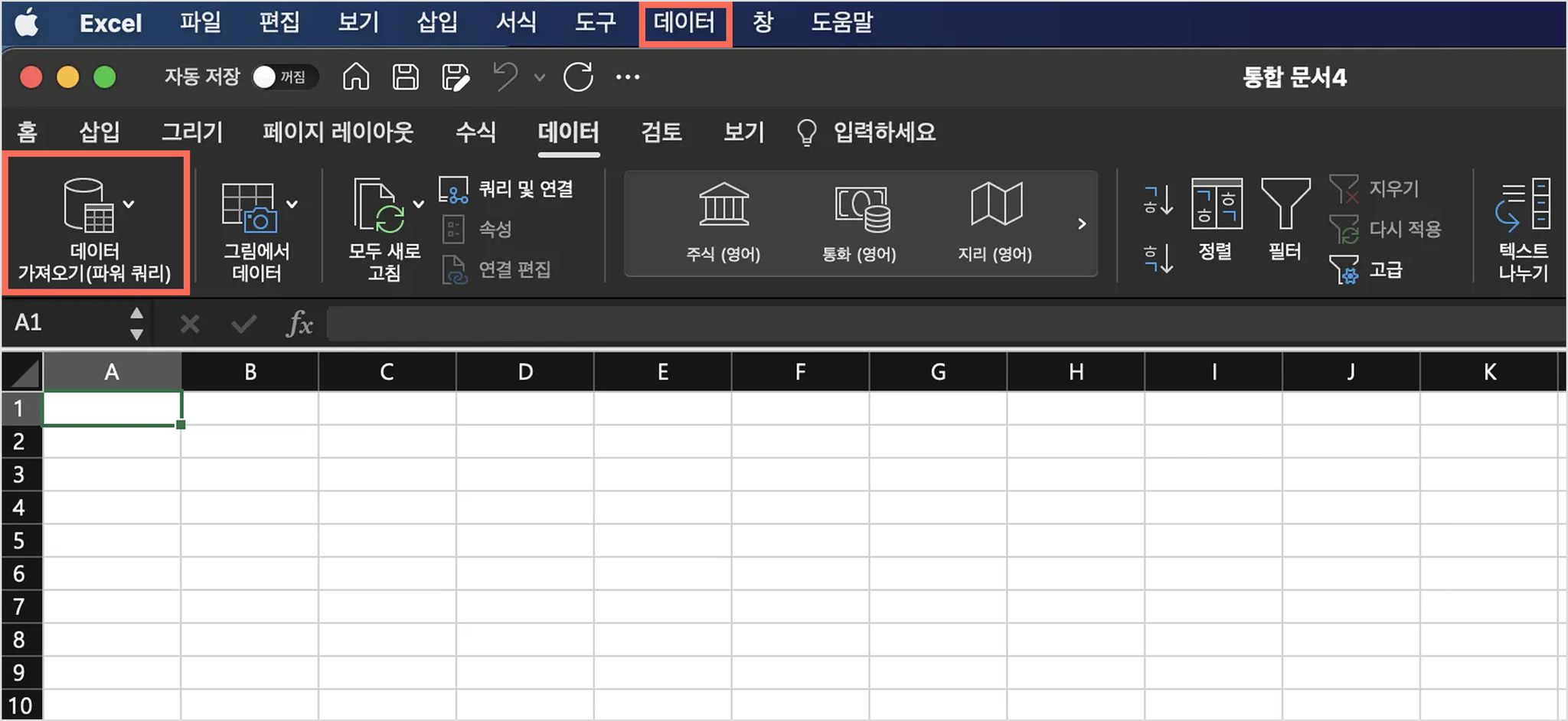Select column D header

pos(525,372)
